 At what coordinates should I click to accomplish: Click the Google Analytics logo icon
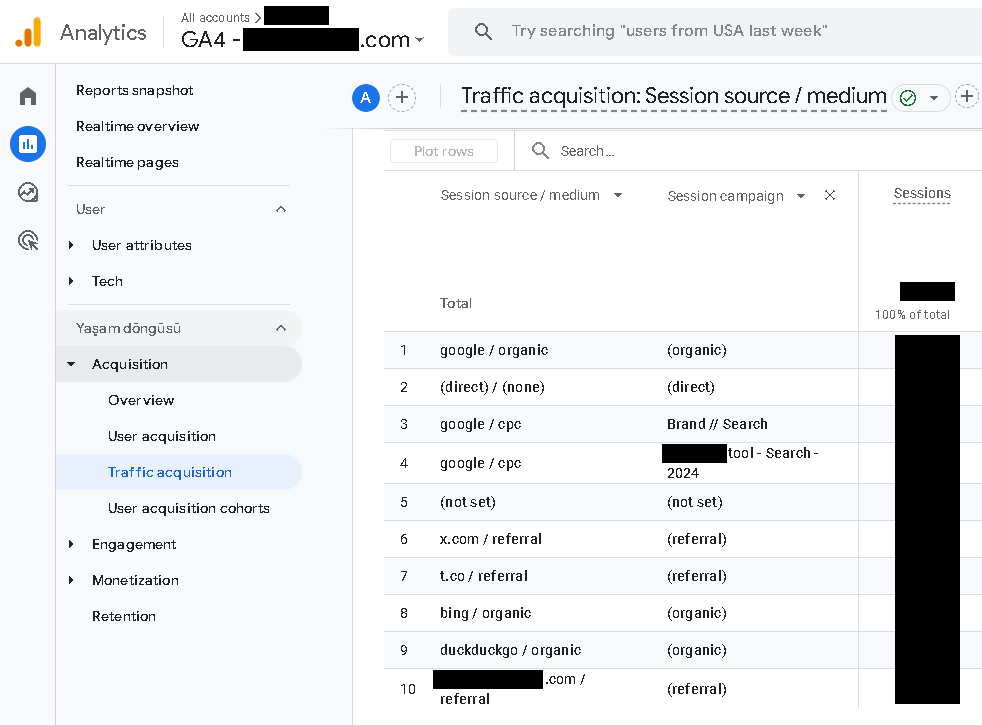(x=28, y=32)
